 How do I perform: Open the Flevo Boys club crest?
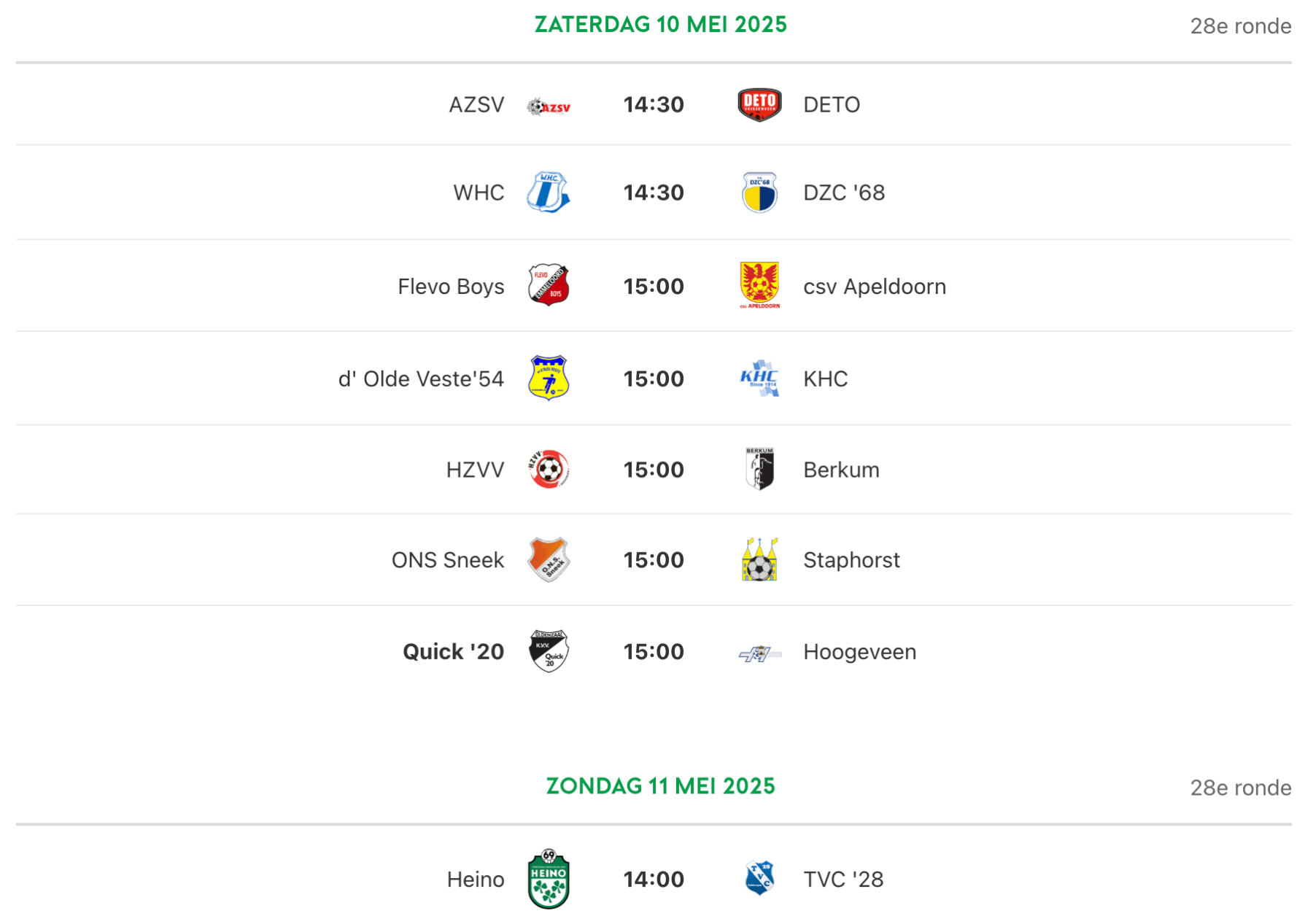click(549, 285)
